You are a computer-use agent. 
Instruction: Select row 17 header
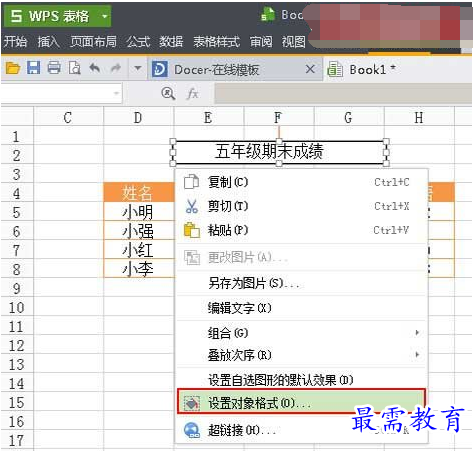tap(17, 440)
